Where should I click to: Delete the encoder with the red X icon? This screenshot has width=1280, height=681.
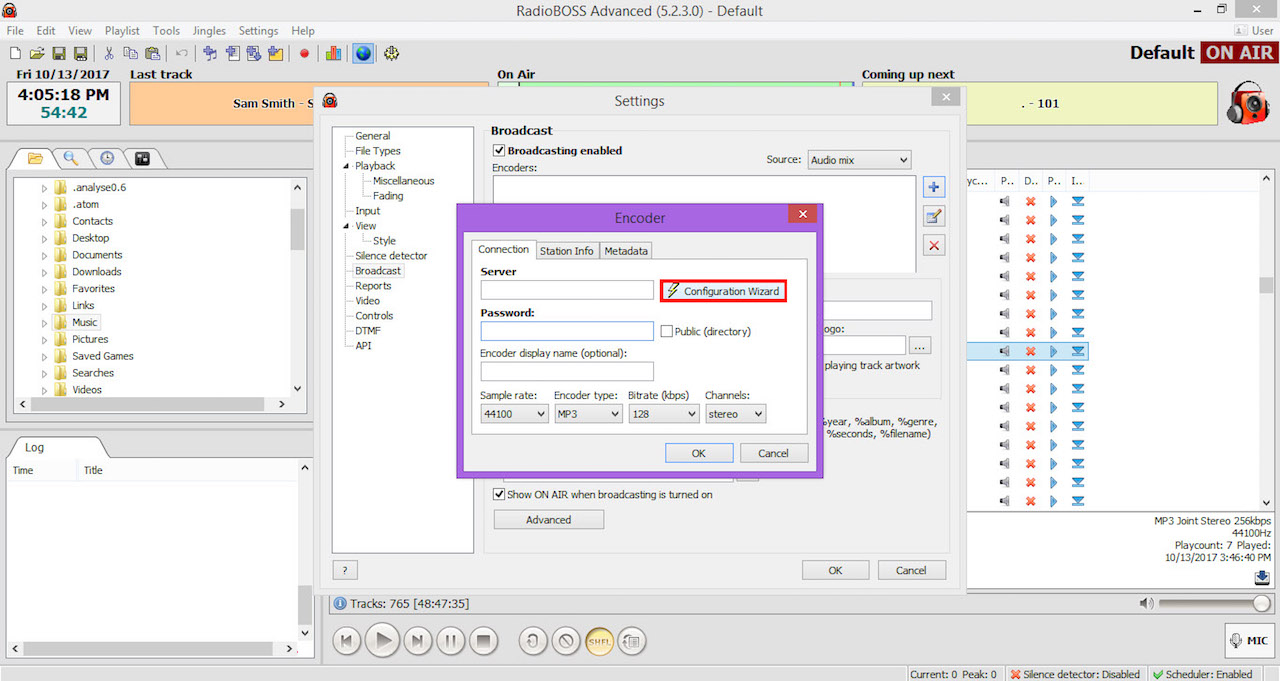click(x=934, y=245)
